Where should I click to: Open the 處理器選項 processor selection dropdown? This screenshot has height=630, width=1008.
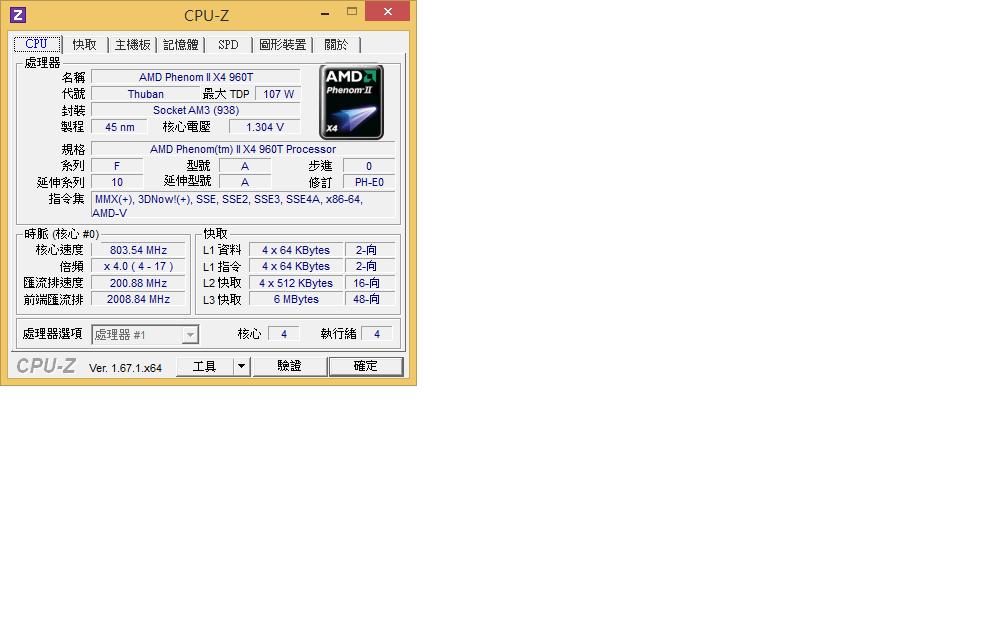(145, 334)
